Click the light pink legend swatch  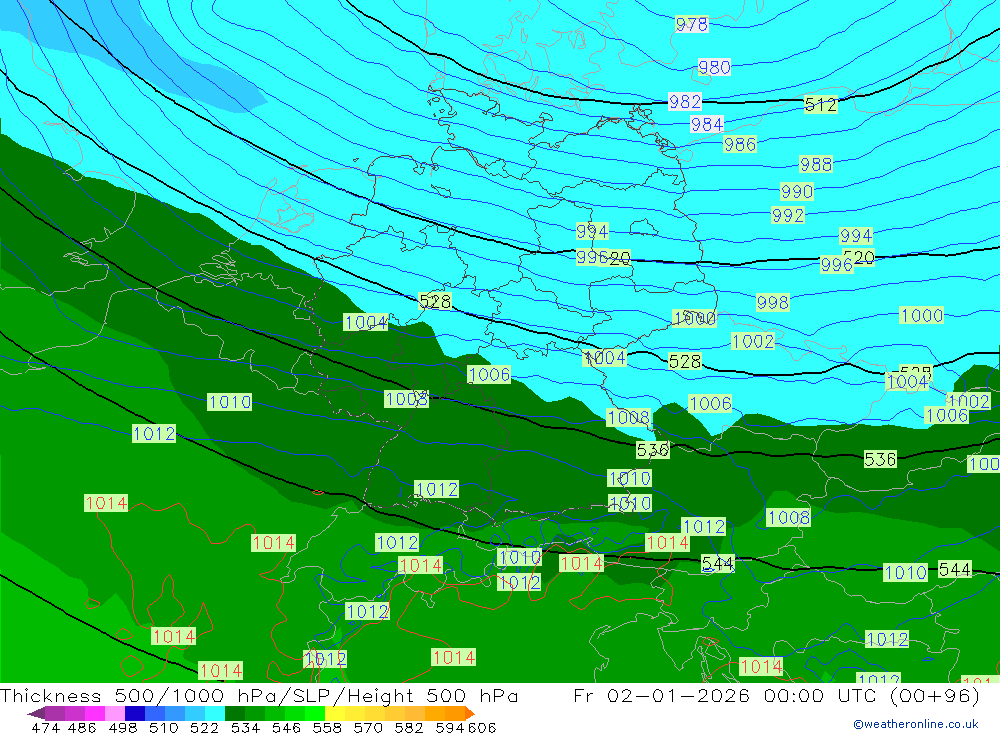click(x=115, y=713)
